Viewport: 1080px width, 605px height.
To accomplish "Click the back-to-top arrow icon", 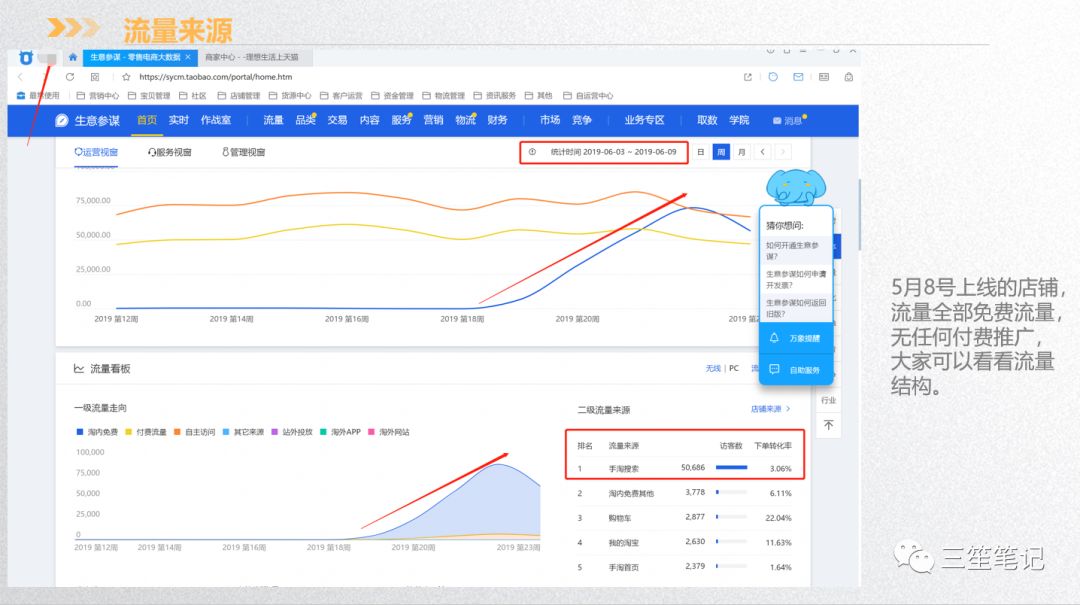I will 829,425.
